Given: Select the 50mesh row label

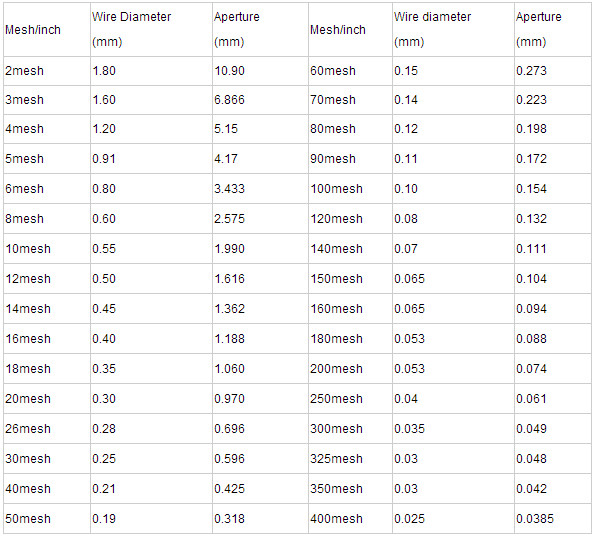Looking at the screenshot, I should (28, 519).
